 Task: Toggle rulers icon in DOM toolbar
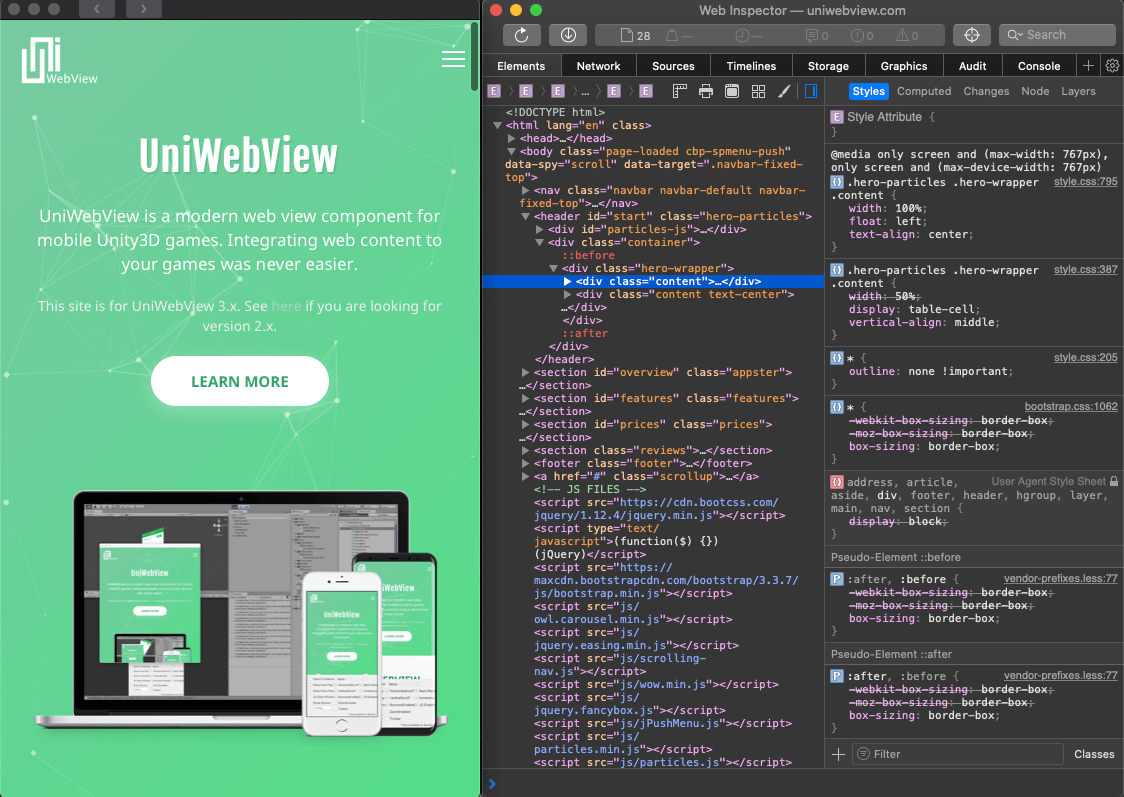pyautogui.click(x=680, y=91)
